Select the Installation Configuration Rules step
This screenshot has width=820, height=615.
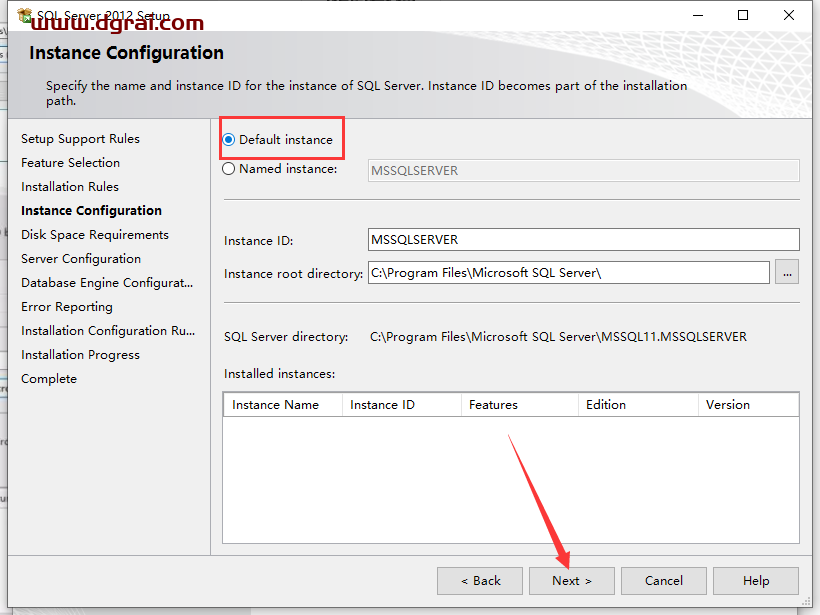108,331
